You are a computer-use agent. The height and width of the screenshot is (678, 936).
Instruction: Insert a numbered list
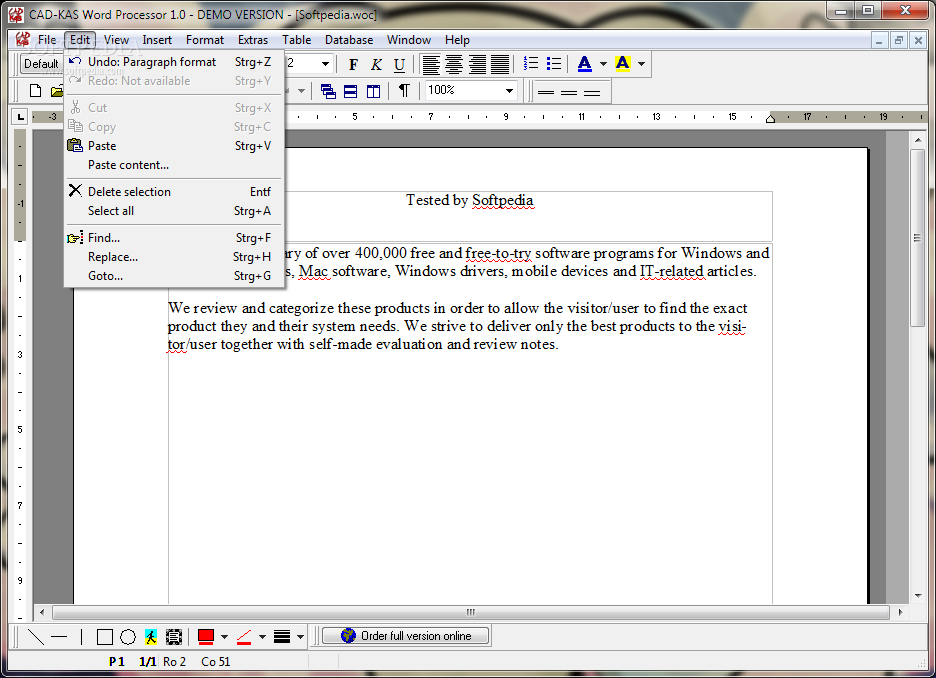pyautogui.click(x=530, y=64)
